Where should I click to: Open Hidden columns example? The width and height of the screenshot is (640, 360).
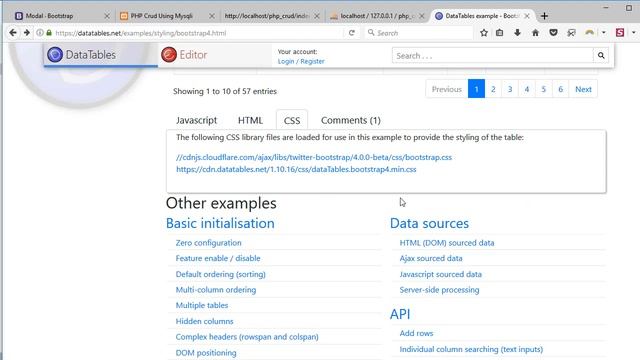[204, 321]
